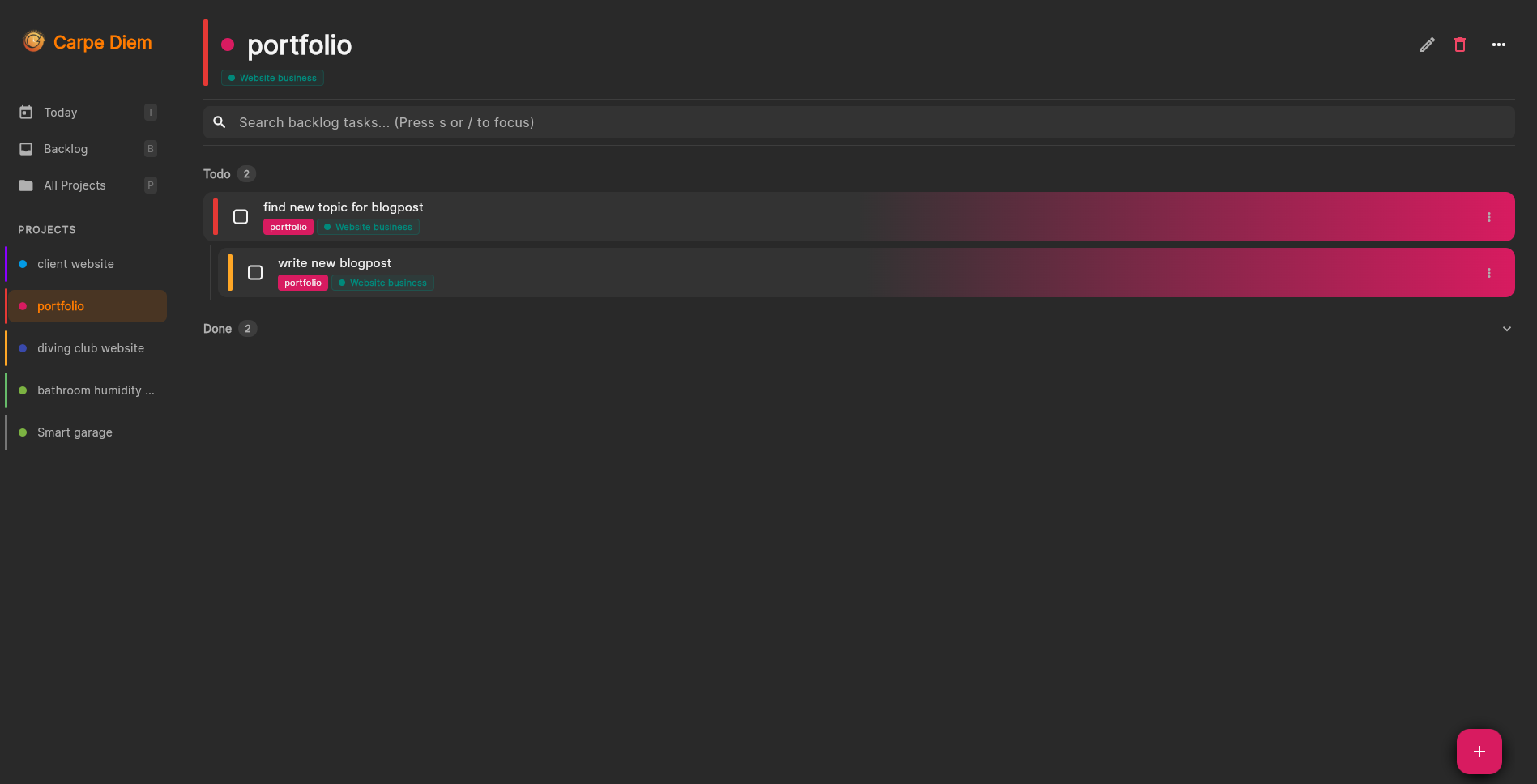Image resolution: width=1537 pixels, height=784 pixels.
Task: Click the red trash delete icon
Action: (x=1459, y=45)
